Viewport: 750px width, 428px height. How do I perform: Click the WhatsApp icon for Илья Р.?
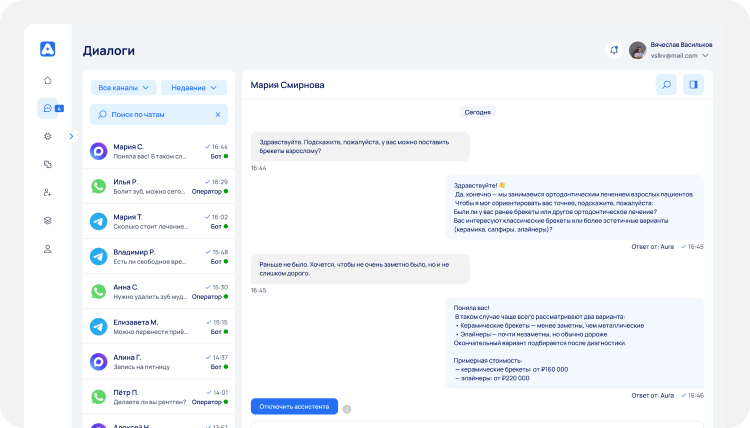(99, 186)
